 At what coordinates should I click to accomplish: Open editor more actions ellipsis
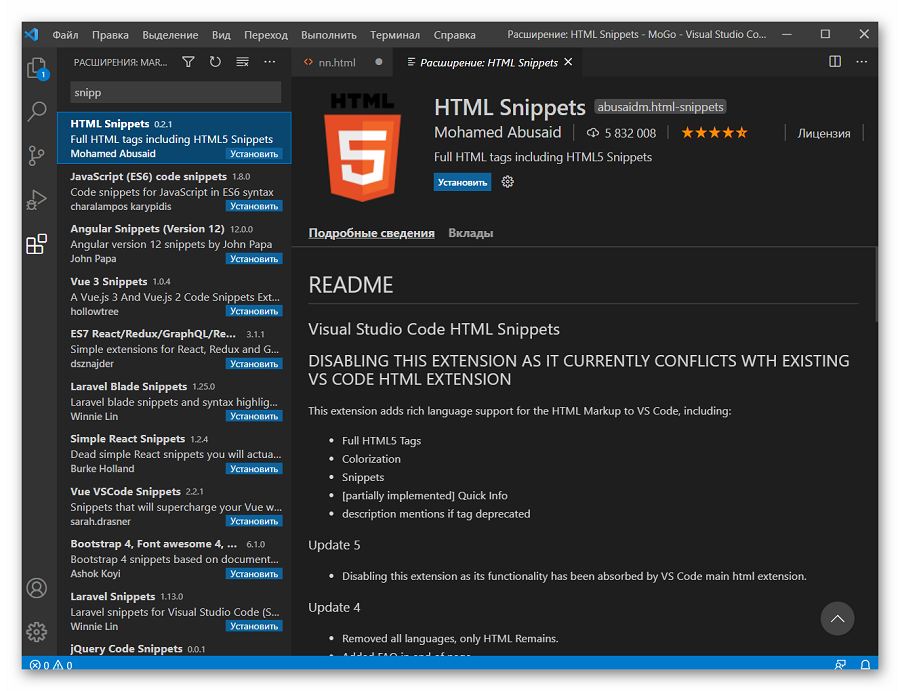(862, 61)
